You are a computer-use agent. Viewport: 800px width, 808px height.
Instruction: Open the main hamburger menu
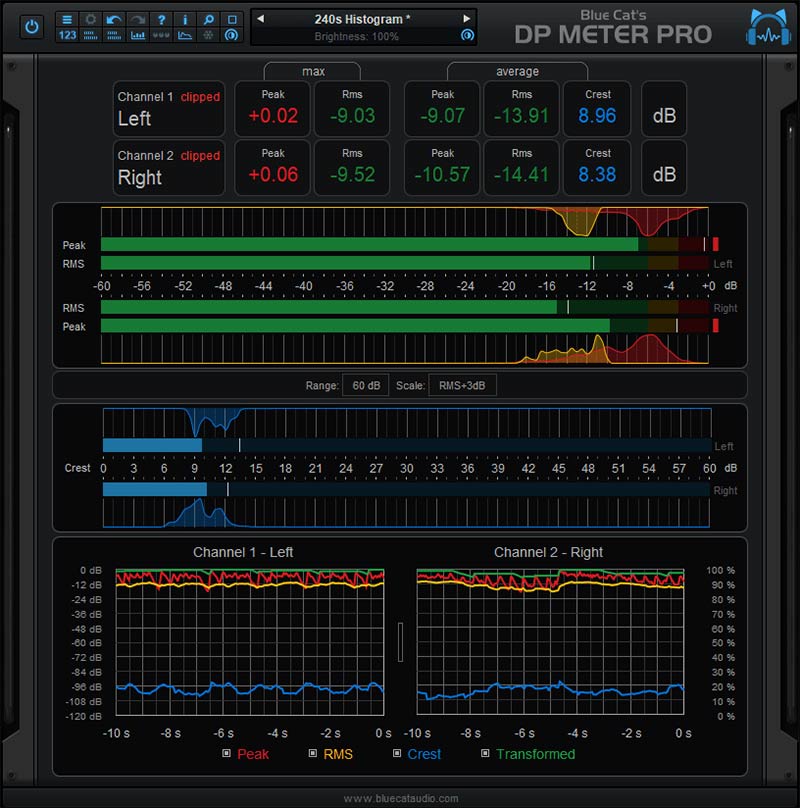[x=66, y=19]
